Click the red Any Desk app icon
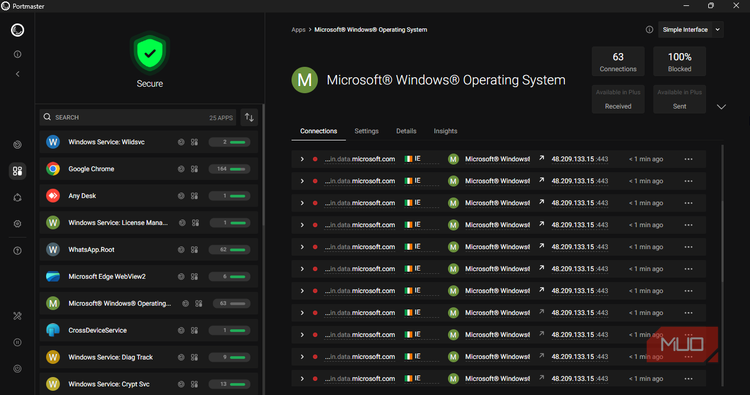Viewport: 750px width, 395px height. [x=53, y=196]
